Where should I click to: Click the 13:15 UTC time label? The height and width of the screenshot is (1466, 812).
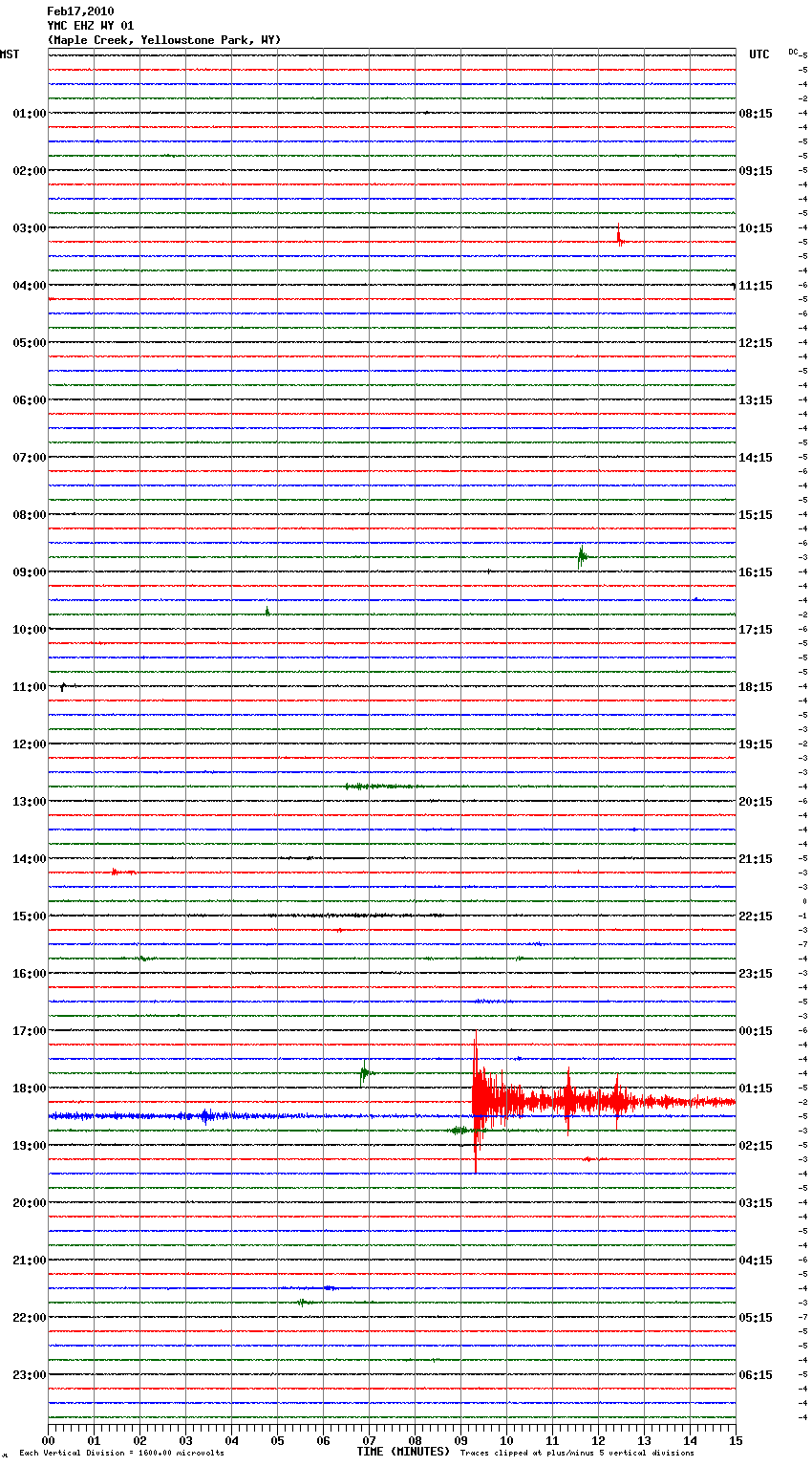(x=756, y=400)
